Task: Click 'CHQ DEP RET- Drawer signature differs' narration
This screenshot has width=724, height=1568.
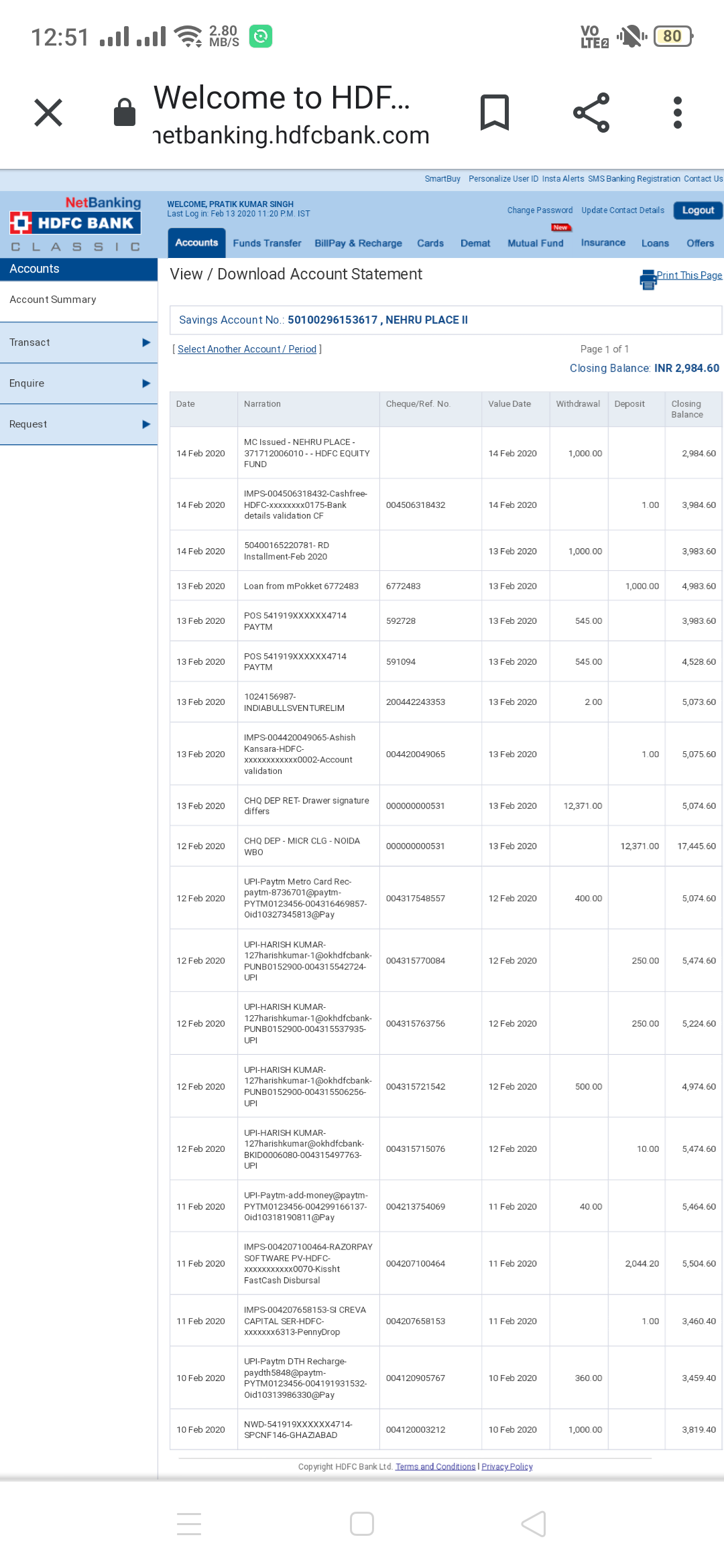Action: click(x=306, y=806)
